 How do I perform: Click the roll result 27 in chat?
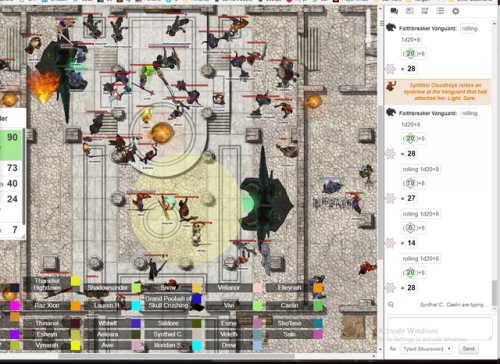tap(411, 198)
